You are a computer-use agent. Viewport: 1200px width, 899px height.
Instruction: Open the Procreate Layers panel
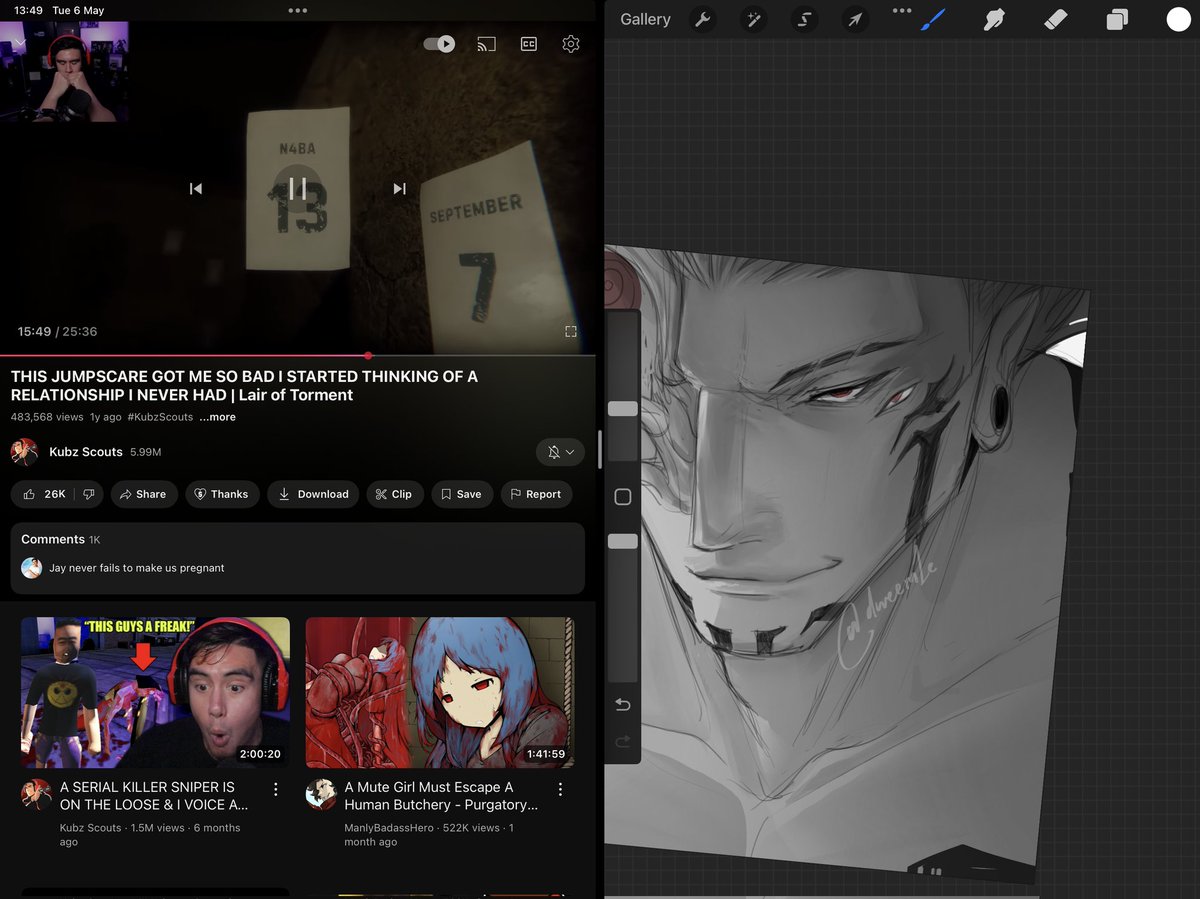(1117, 20)
